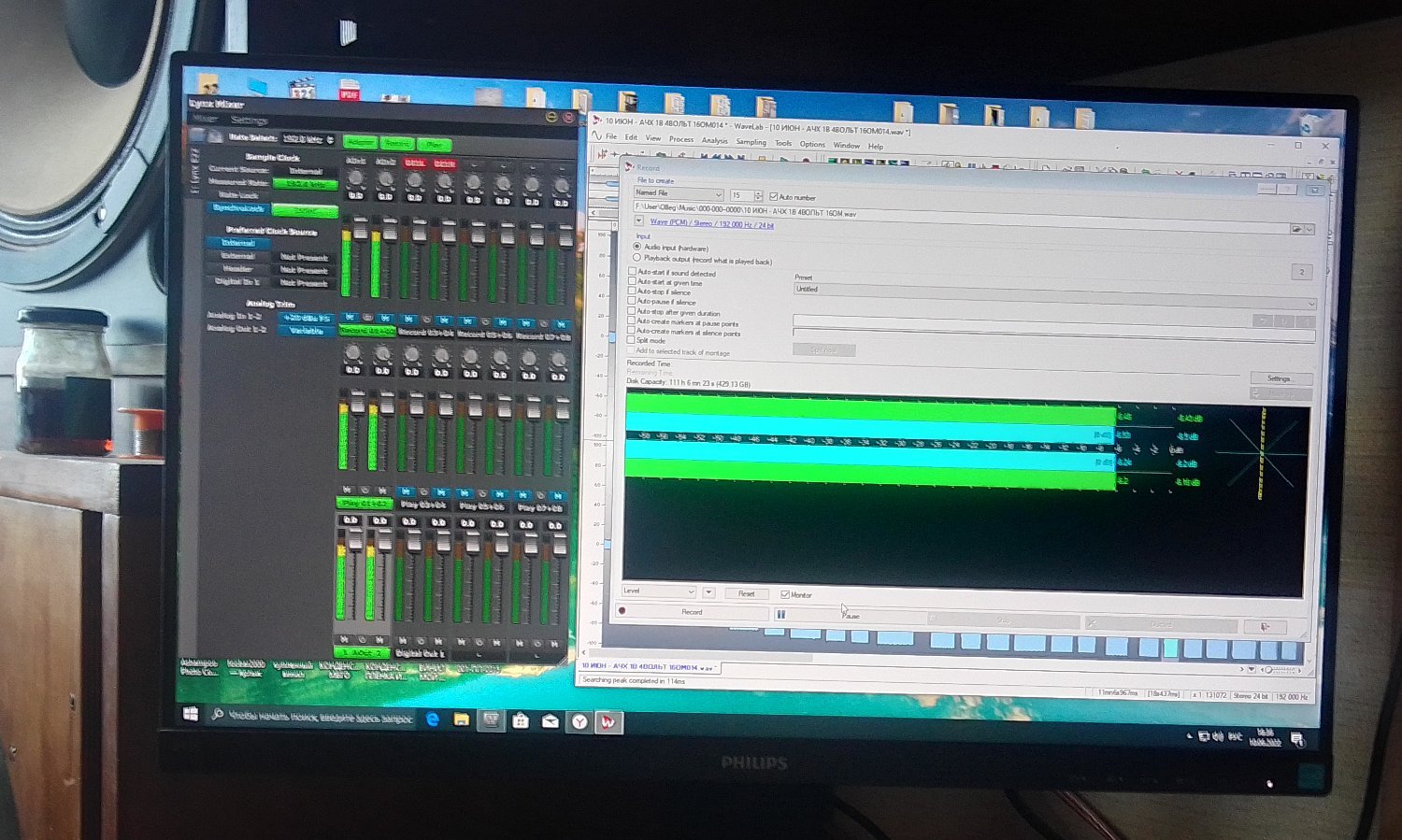Open Microsoft Store from the taskbar
The image size is (1402, 840).
521,720
